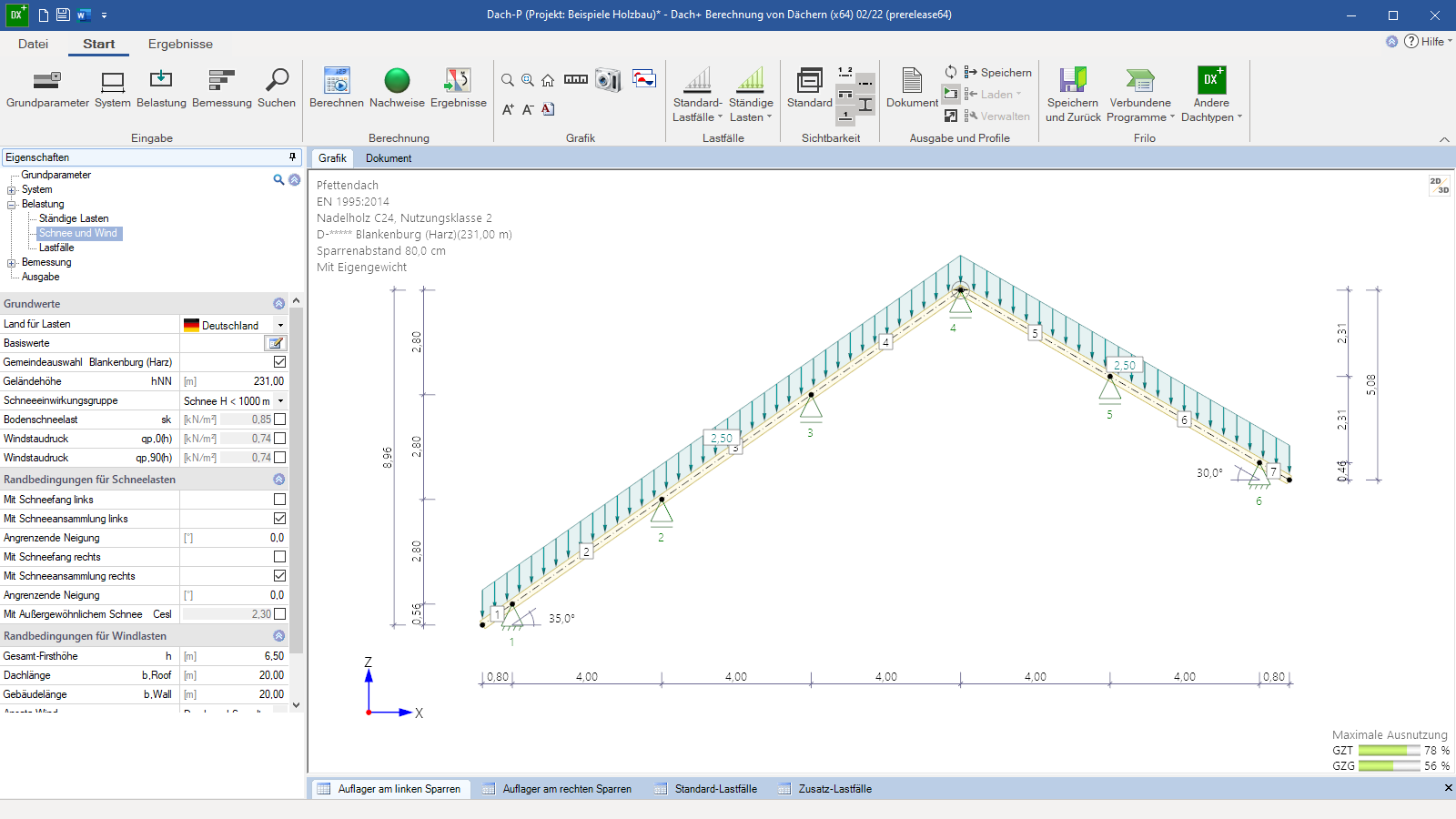This screenshot has height=819, width=1456.
Task: Select Ständige Lasten in tree
Action: pyautogui.click(x=74, y=218)
